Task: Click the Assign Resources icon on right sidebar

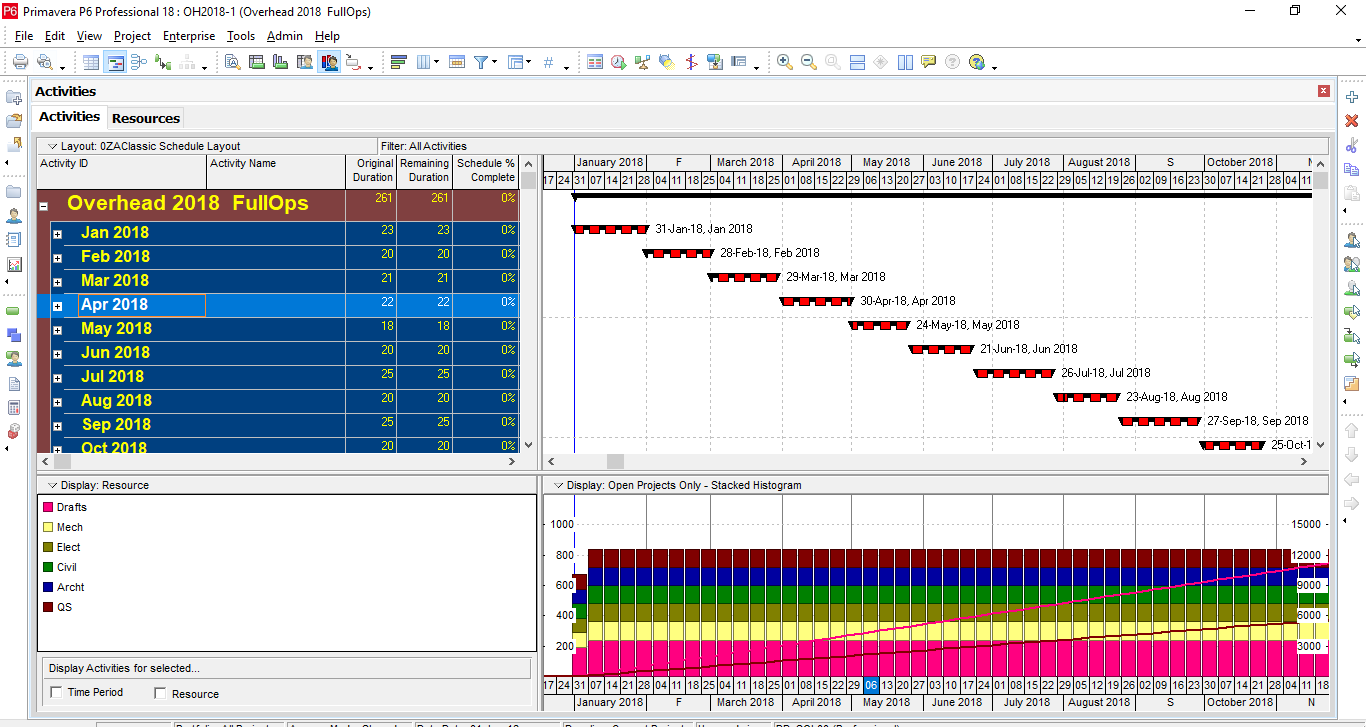Action: [1352, 240]
